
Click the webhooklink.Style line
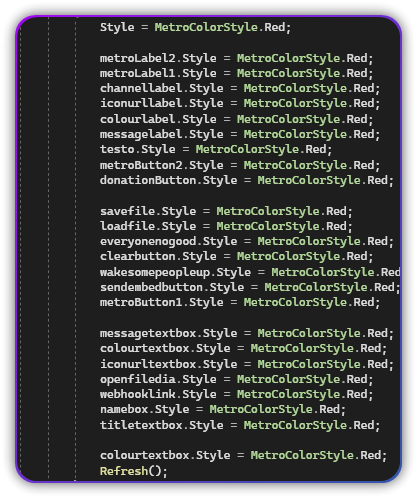[x=236, y=394]
